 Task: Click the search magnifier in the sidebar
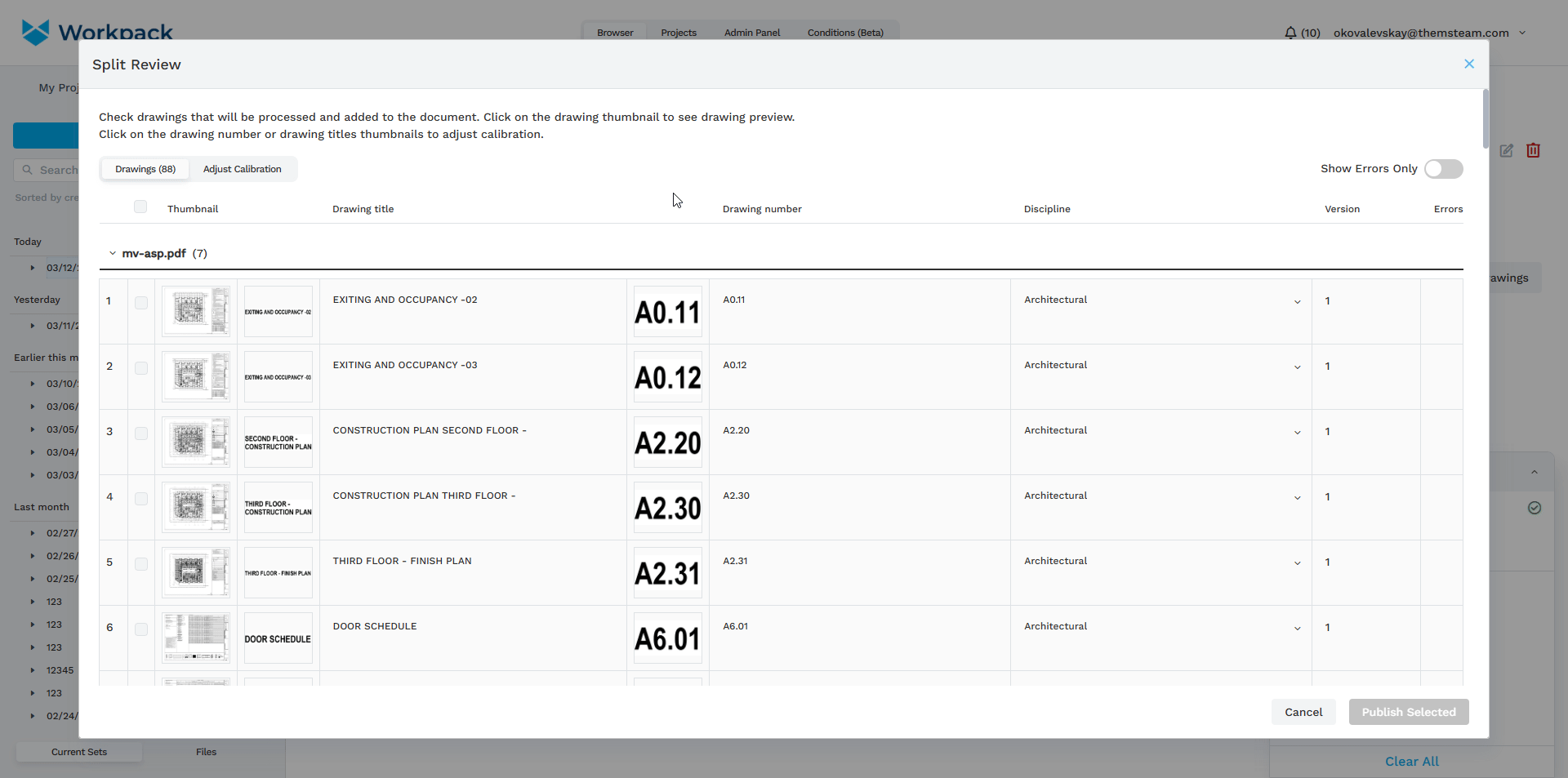[29, 170]
